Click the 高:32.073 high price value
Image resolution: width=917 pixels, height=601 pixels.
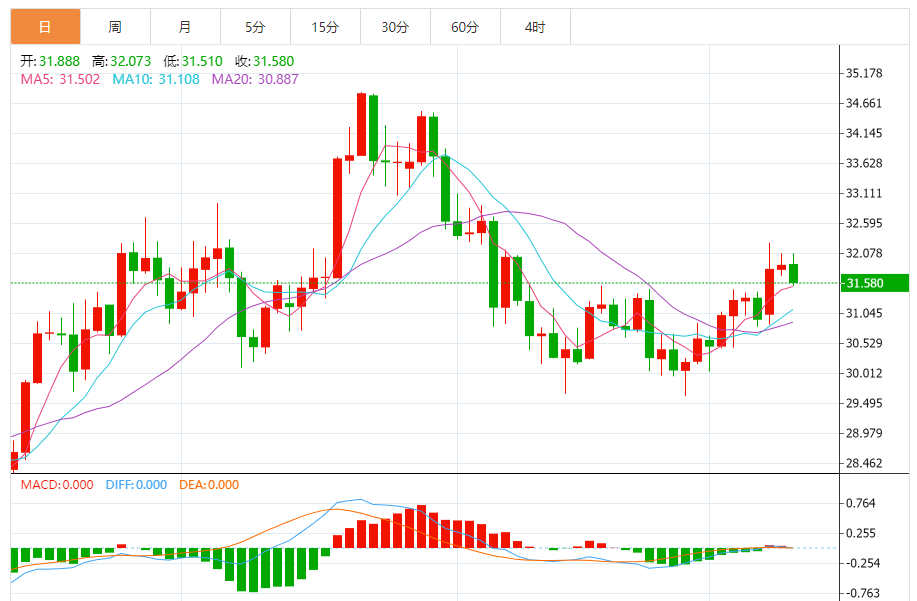(121, 61)
